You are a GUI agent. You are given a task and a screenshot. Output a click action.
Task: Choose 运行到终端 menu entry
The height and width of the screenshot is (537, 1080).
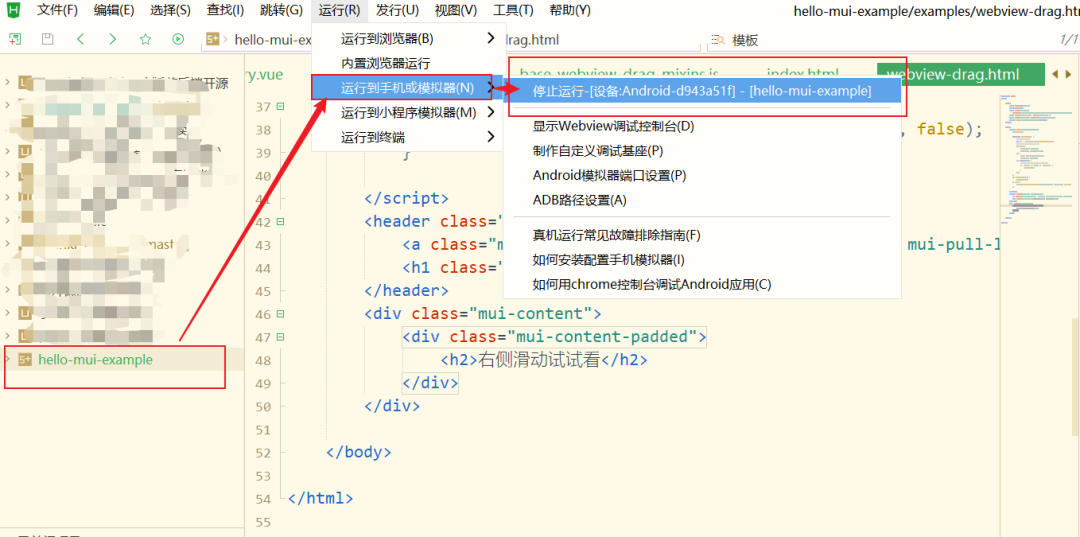point(407,137)
